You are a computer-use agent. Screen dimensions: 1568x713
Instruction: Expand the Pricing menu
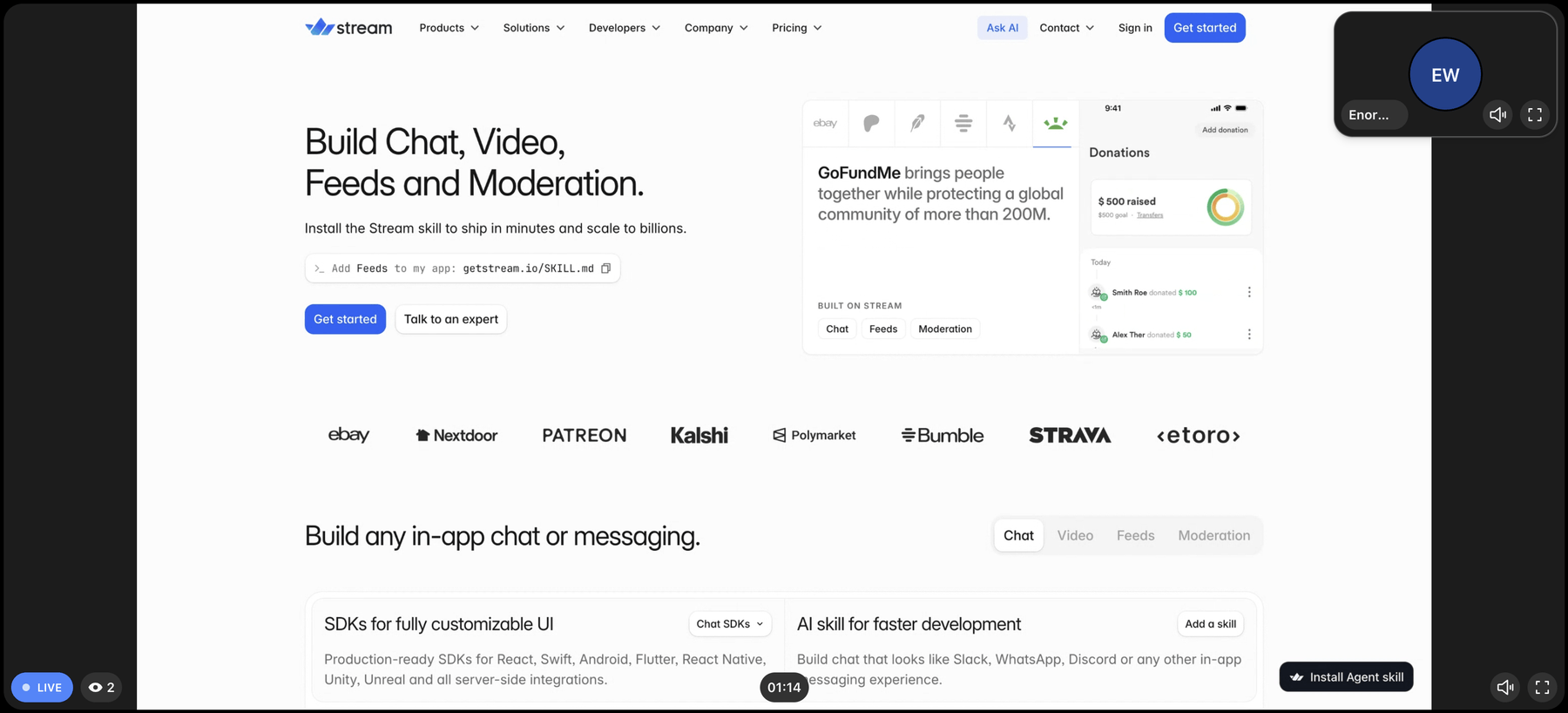coord(797,28)
